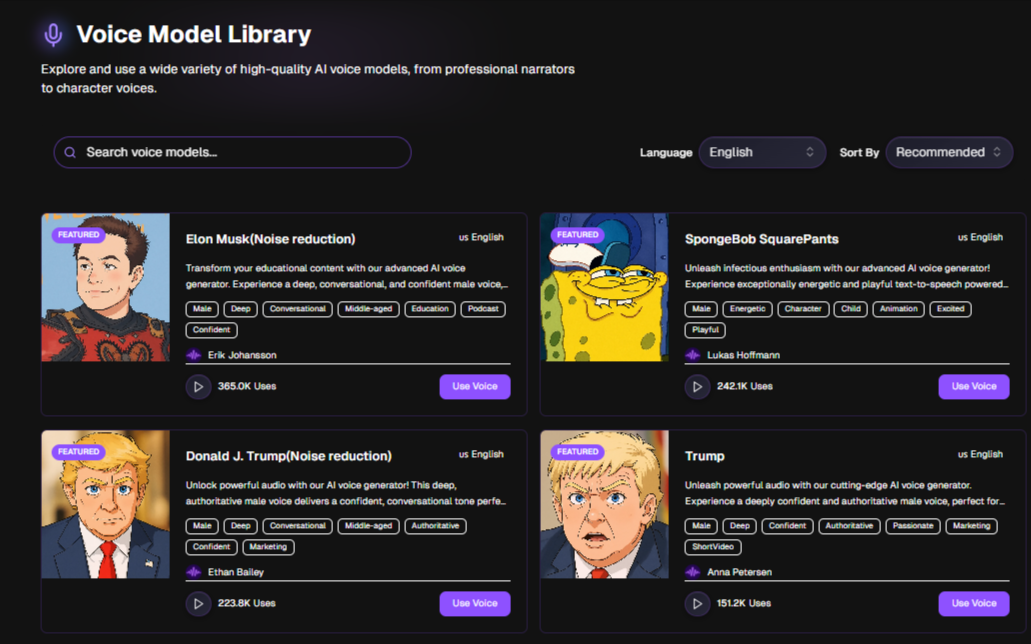
Task: Click the magnifier icon in search bar
Action: tap(70, 153)
